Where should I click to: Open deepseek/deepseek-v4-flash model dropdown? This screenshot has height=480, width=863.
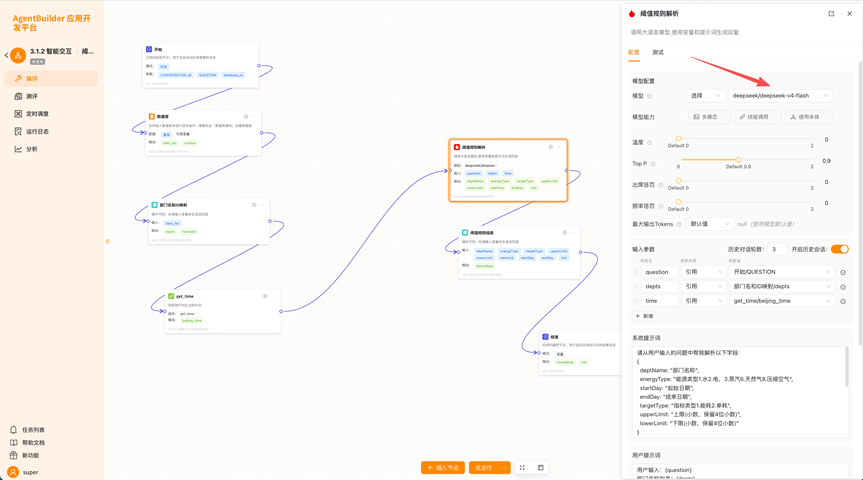780,96
